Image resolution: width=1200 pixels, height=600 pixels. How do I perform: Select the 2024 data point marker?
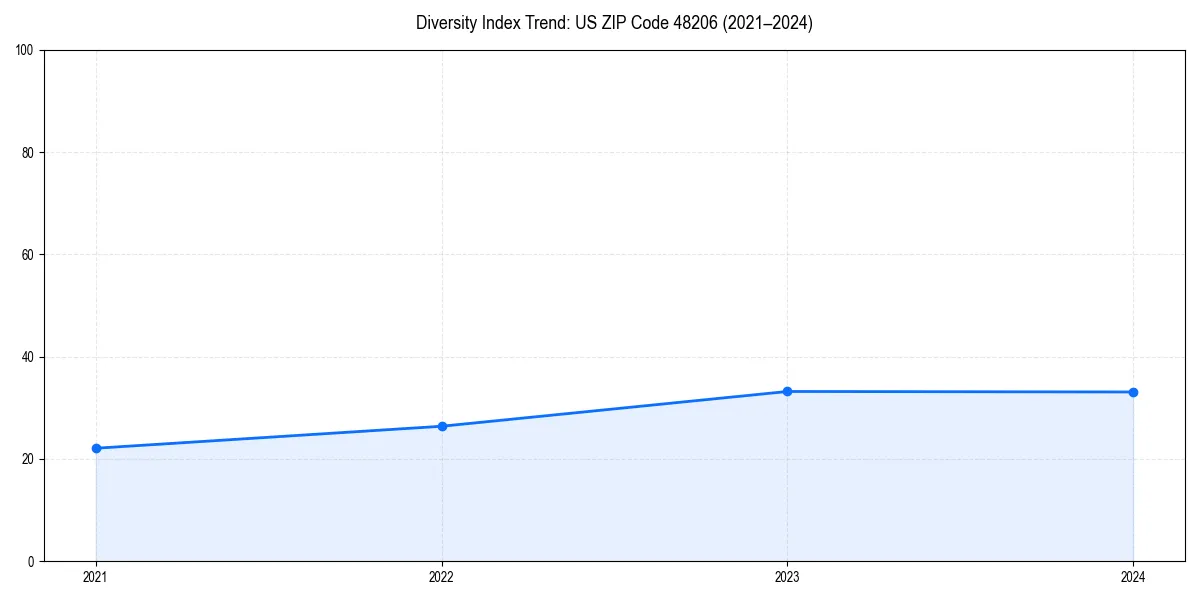click(1133, 392)
